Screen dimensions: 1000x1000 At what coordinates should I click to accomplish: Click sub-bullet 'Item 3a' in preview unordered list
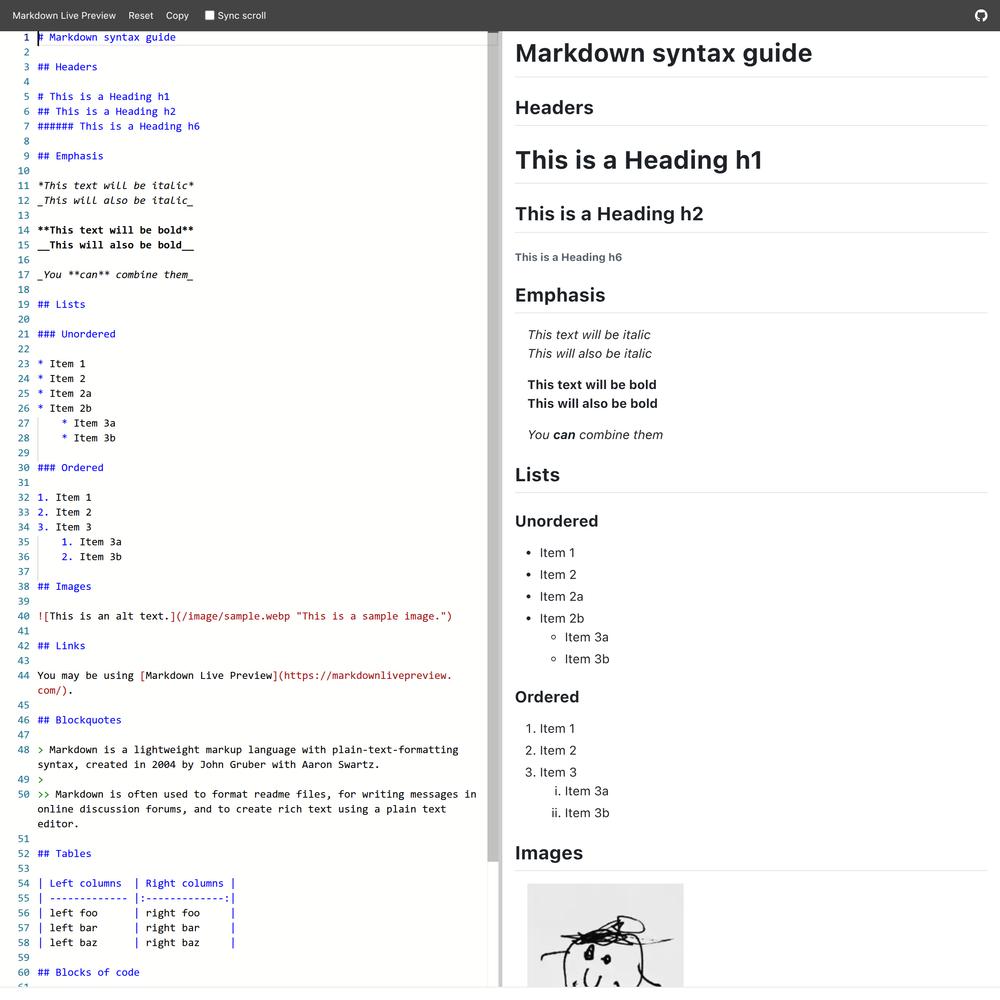pos(586,637)
